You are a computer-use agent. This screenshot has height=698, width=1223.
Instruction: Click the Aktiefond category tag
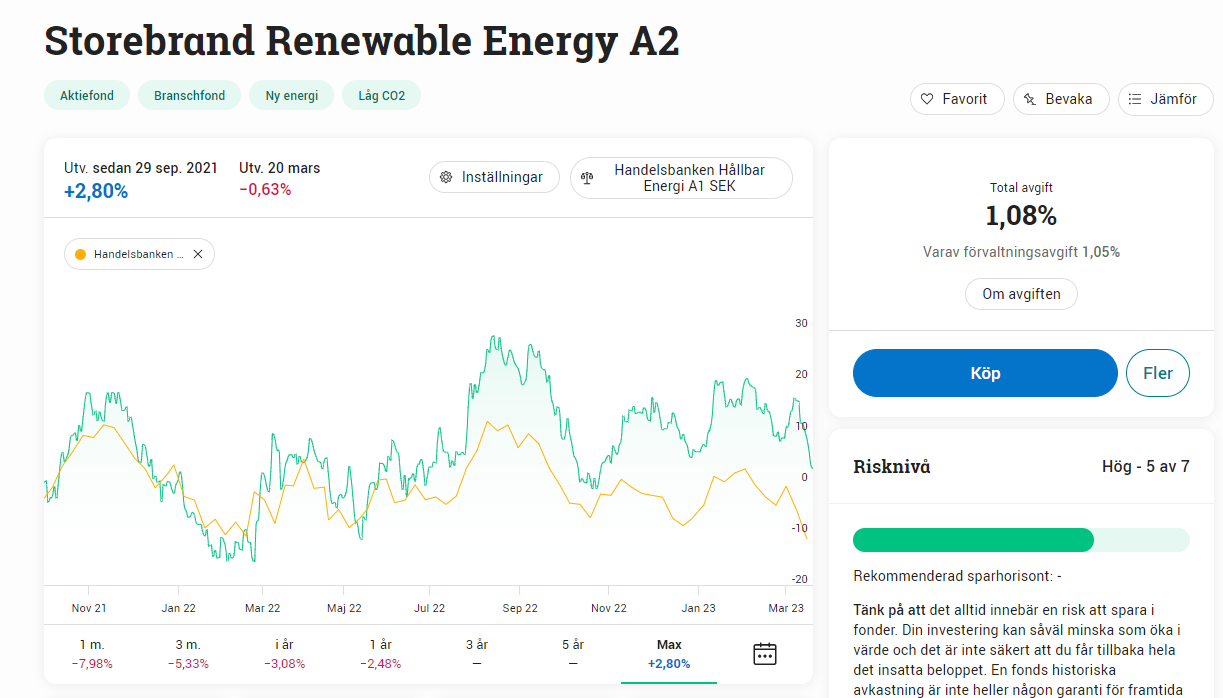click(87, 96)
